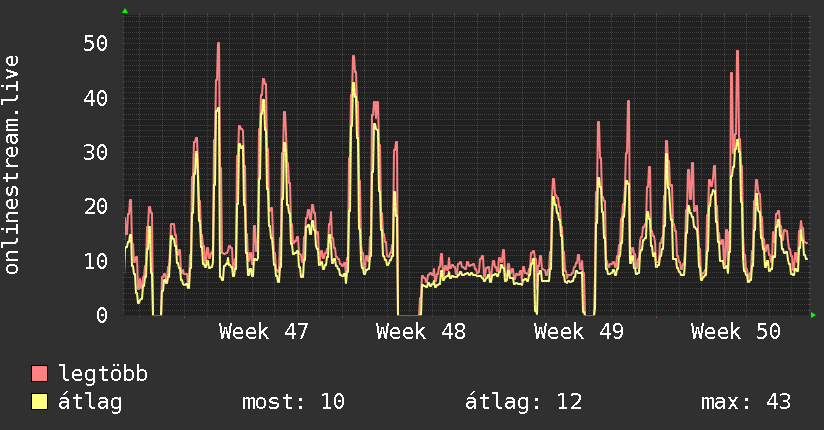Click the Week 49 axis label
Image resolution: width=824 pixels, height=430 pixels.
click(x=579, y=332)
